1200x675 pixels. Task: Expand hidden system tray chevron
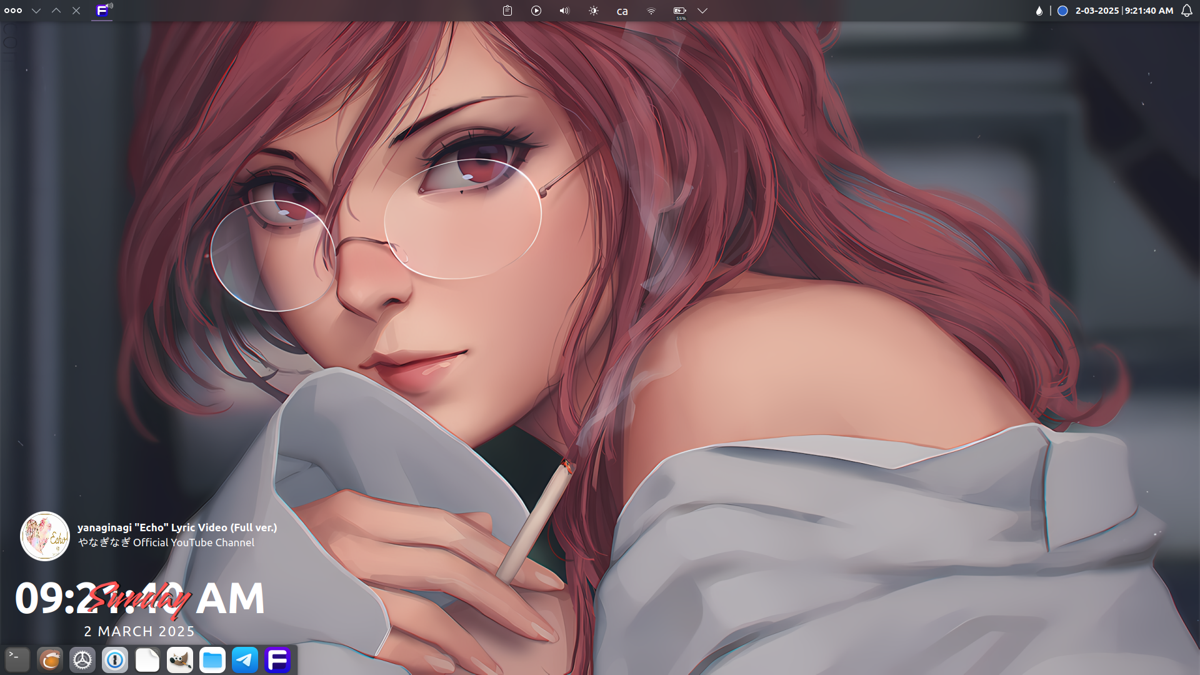(x=702, y=11)
